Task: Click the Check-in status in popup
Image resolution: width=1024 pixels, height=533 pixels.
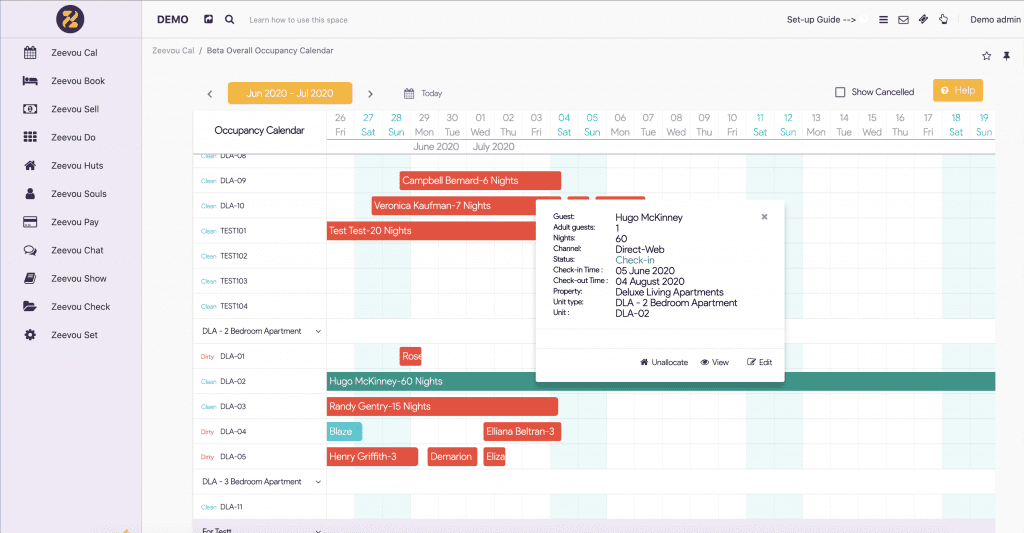Action: [x=635, y=260]
